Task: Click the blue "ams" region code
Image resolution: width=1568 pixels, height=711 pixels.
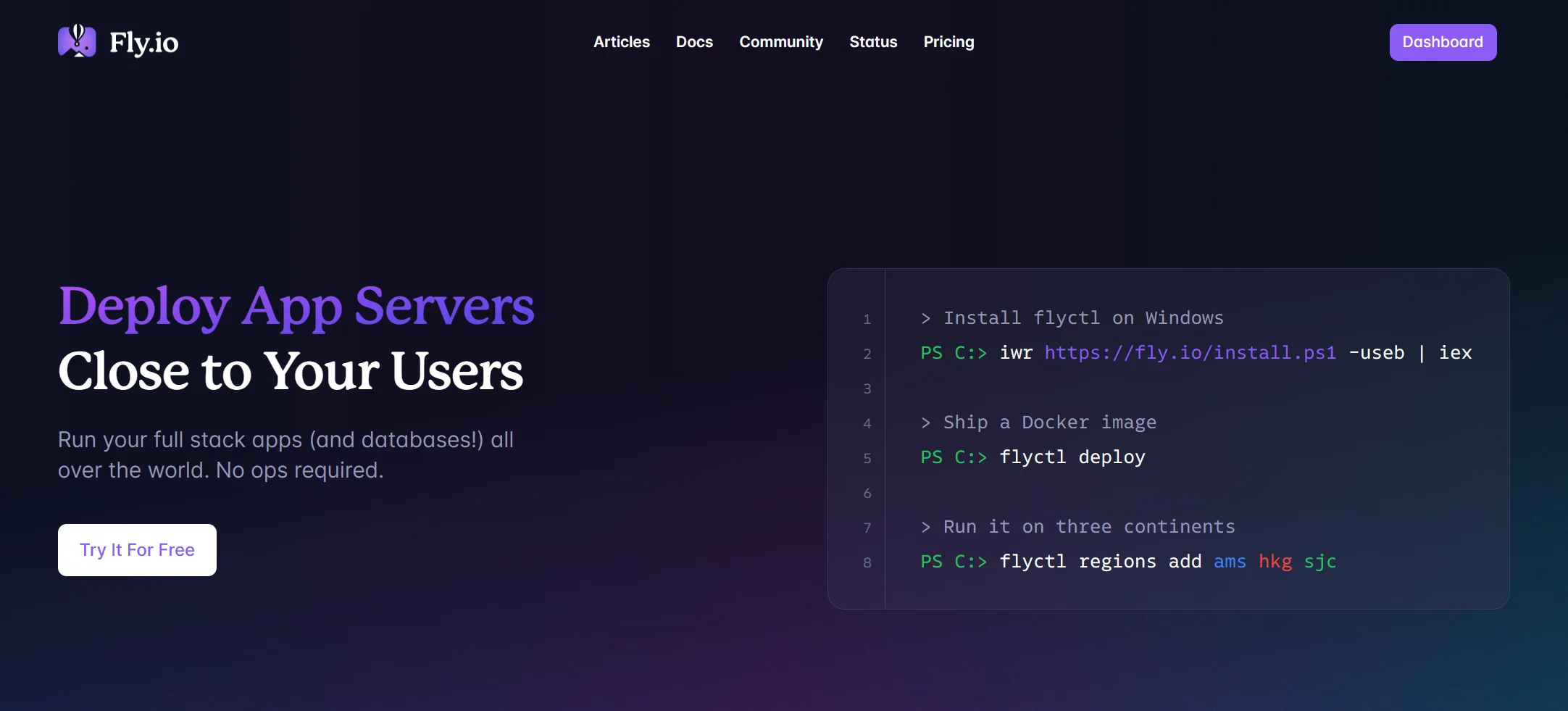Action: pyautogui.click(x=1230, y=562)
